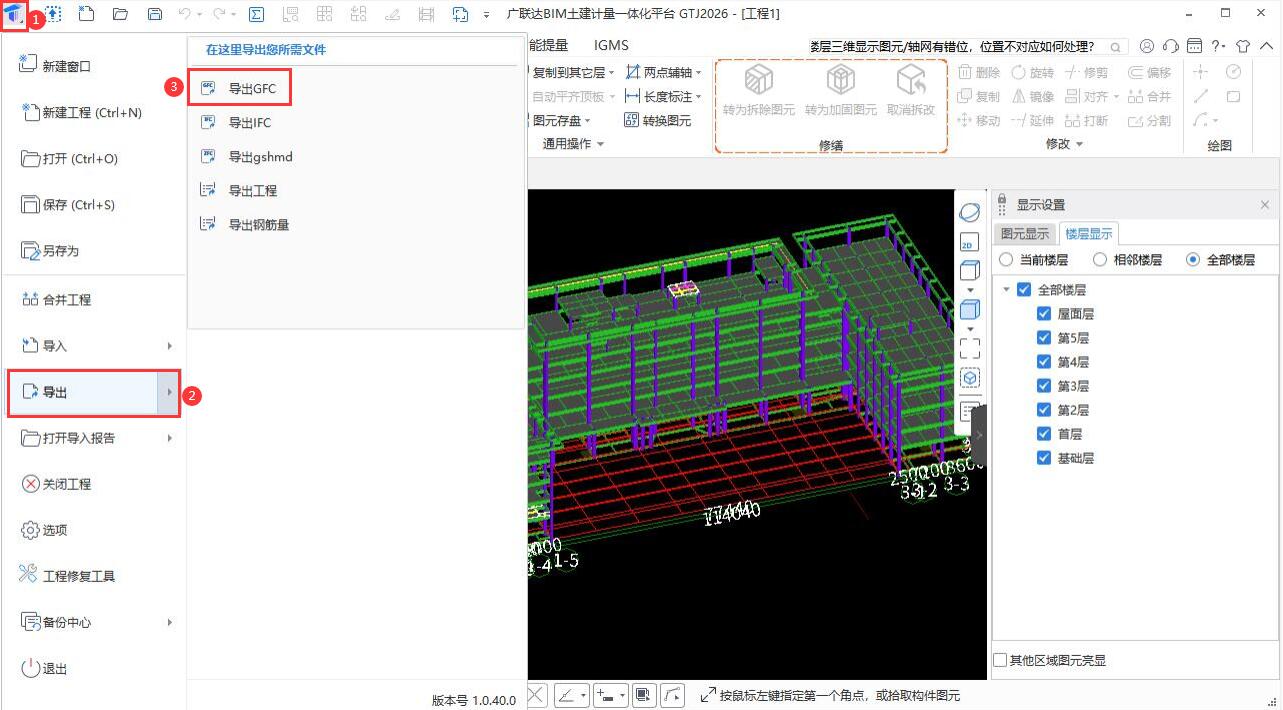The width and height of the screenshot is (1283, 710).
Task: Expand the 备份中心 submenu arrow
Action: (x=169, y=622)
